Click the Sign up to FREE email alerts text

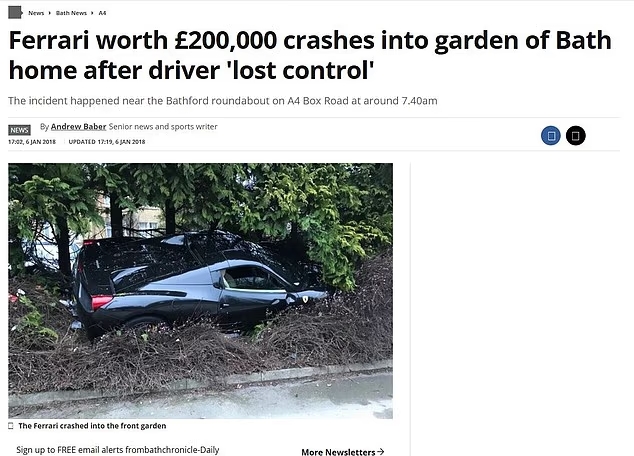coord(118,450)
